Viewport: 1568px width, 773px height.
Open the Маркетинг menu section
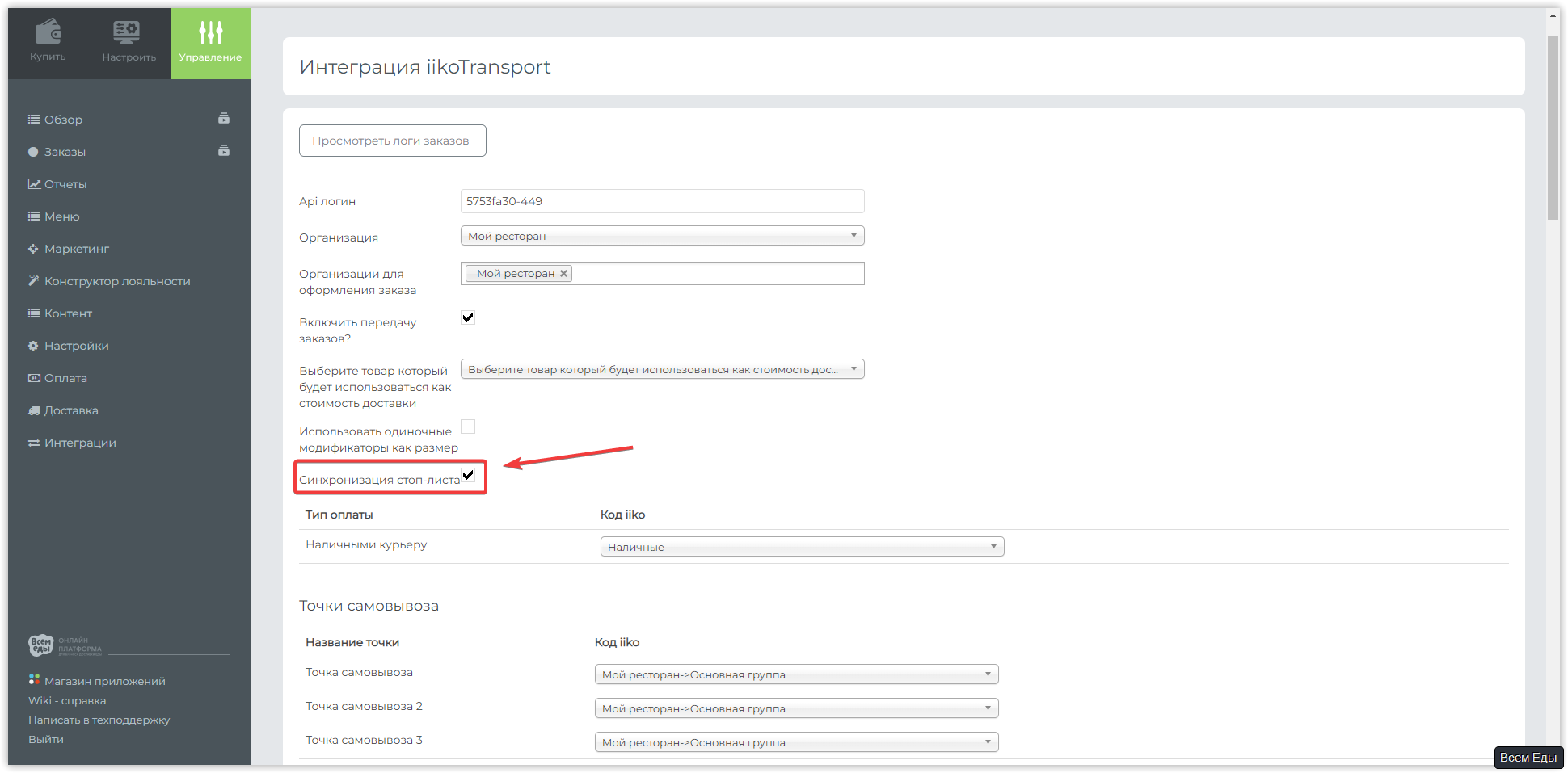(x=77, y=249)
